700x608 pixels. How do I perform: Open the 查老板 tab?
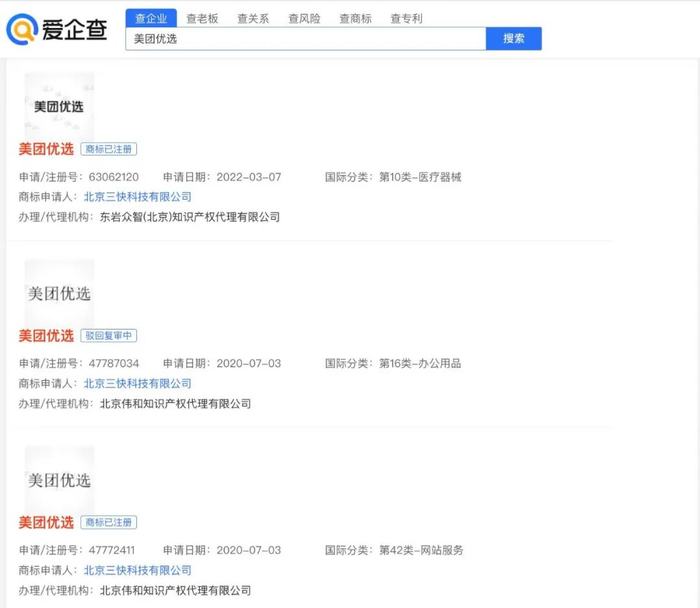pyautogui.click(x=202, y=18)
